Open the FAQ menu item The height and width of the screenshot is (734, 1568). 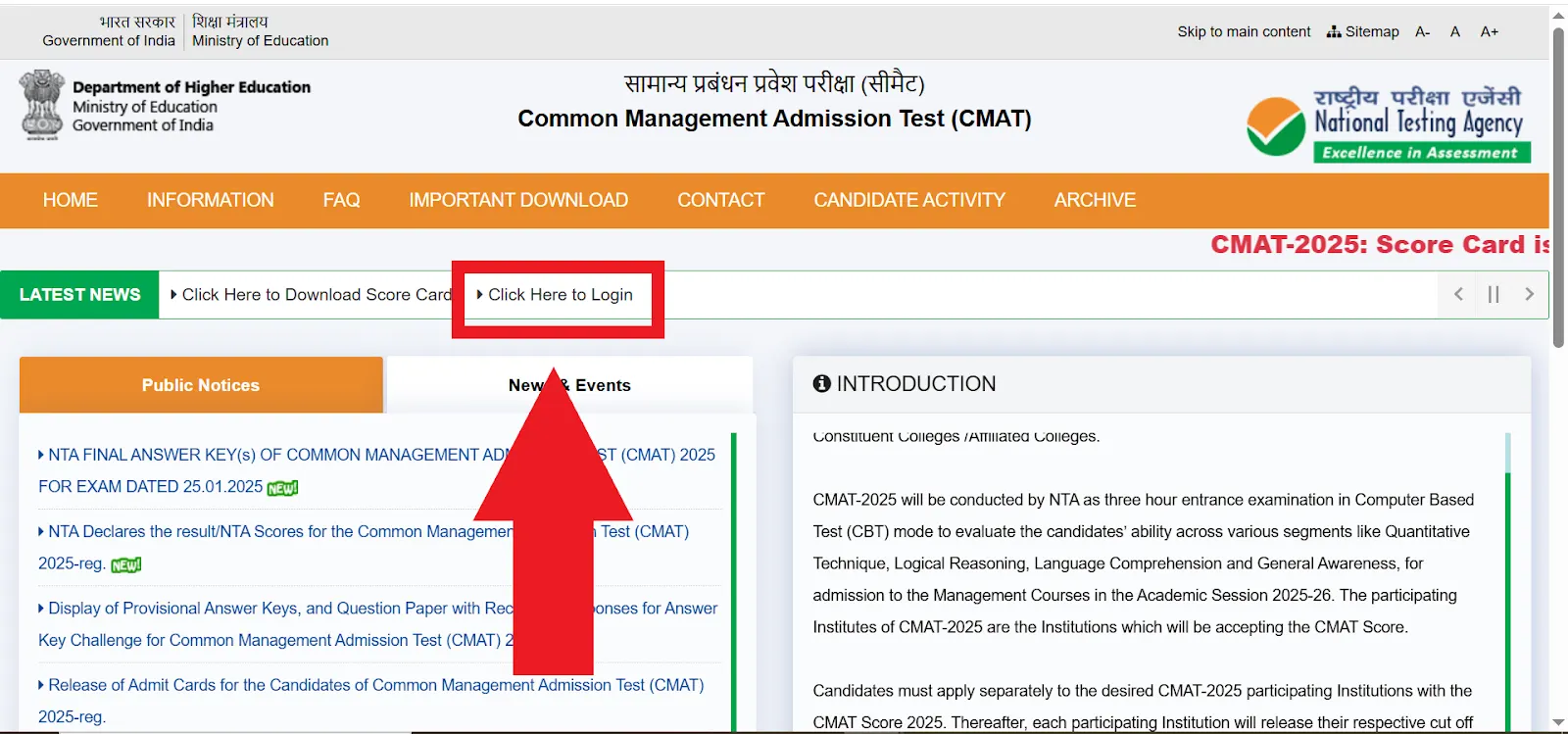pos(341,200)
